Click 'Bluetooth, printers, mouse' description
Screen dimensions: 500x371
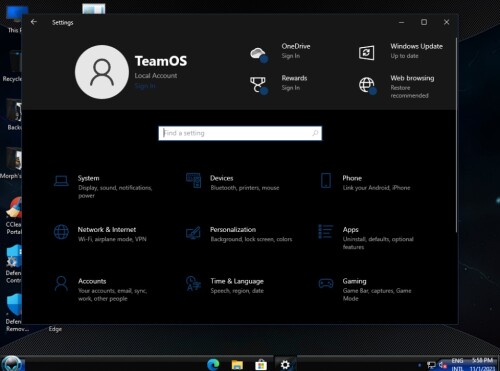[245, 188]
